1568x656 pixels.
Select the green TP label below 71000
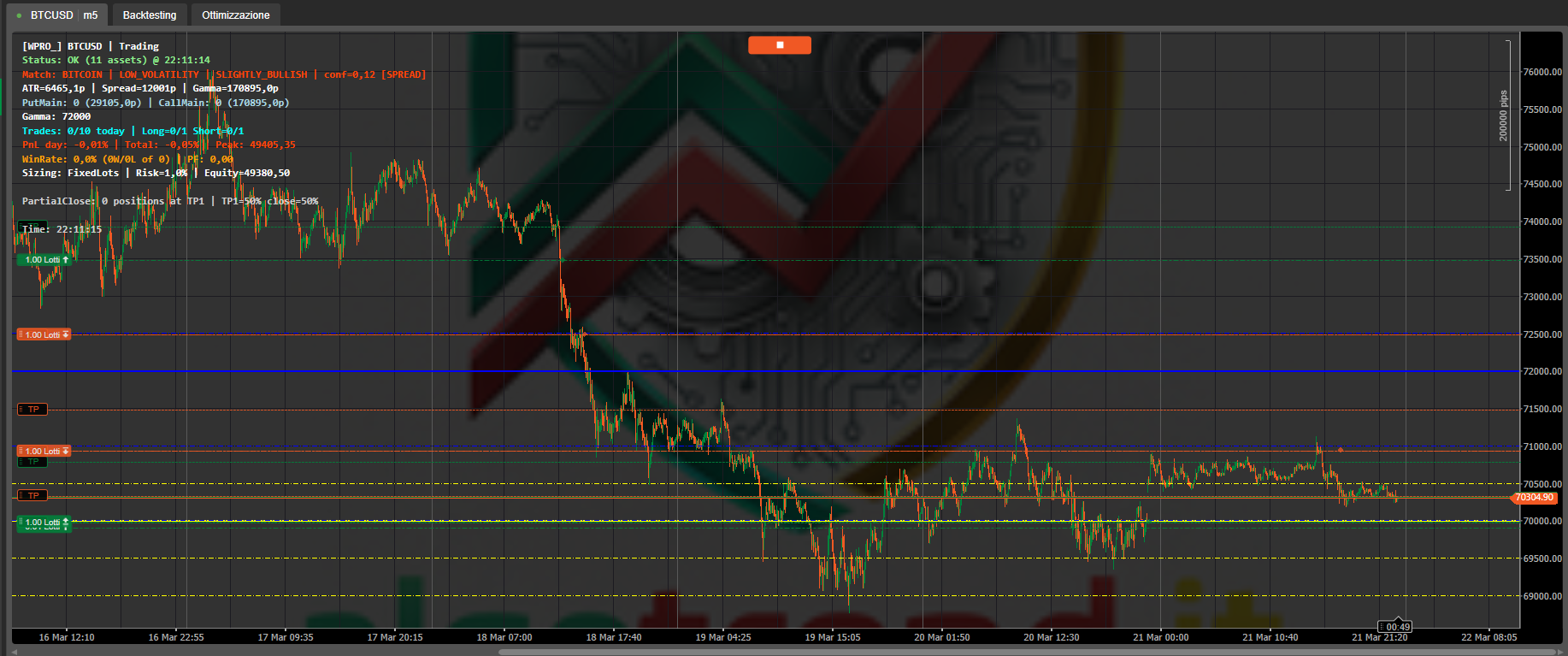coord(33,463)
